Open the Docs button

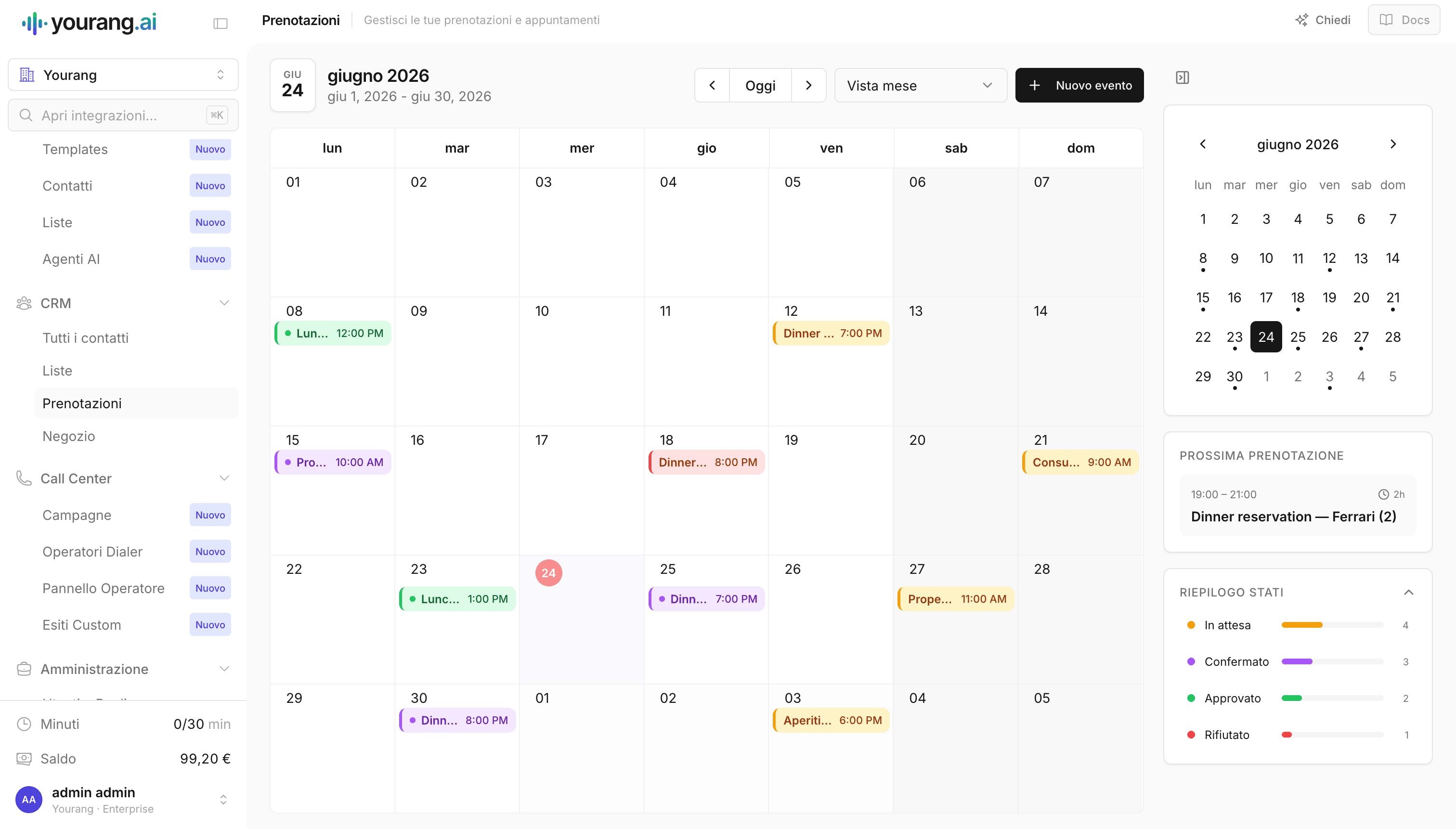[1404, 20]
